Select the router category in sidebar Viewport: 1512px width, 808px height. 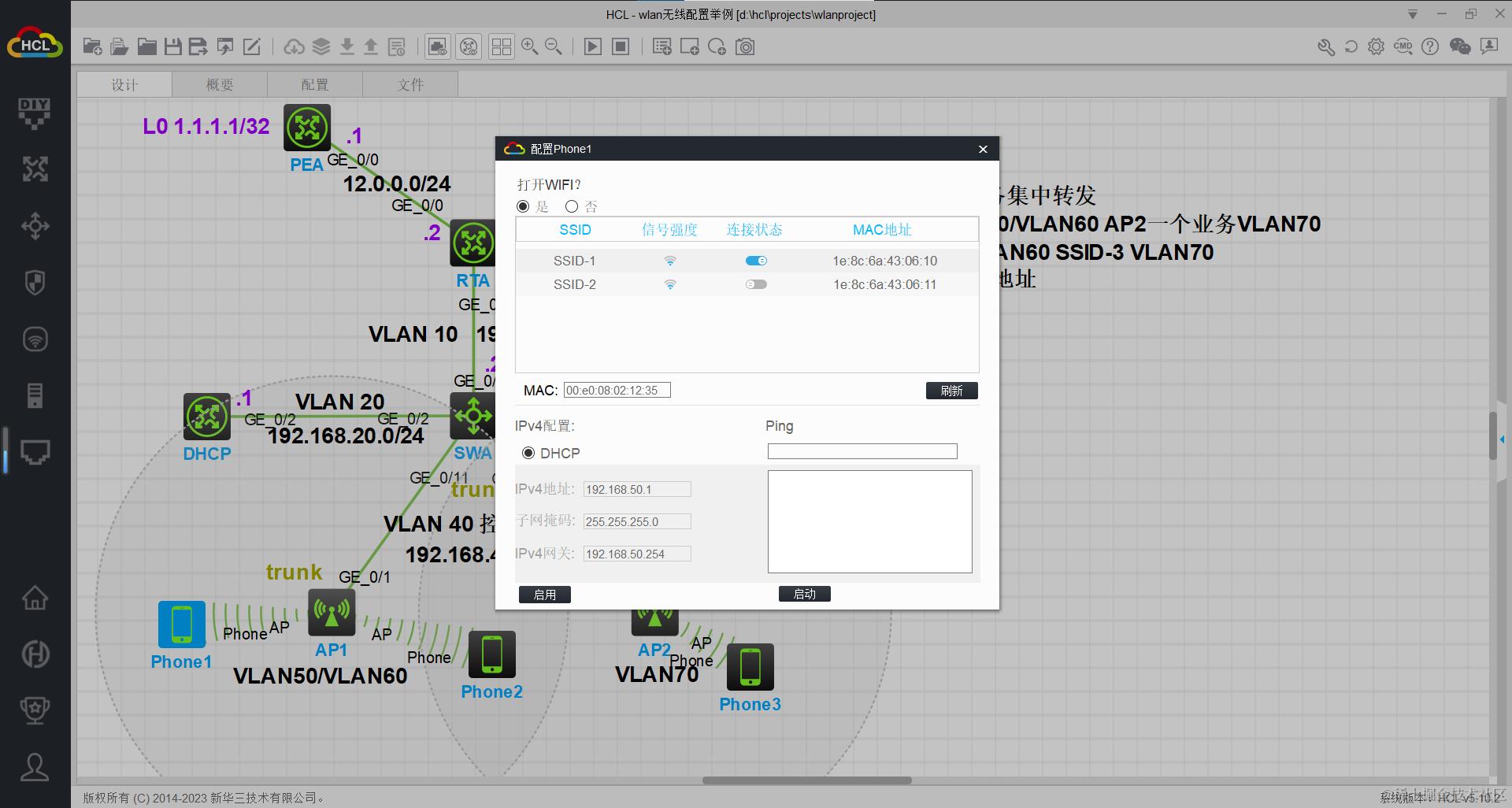35,169
